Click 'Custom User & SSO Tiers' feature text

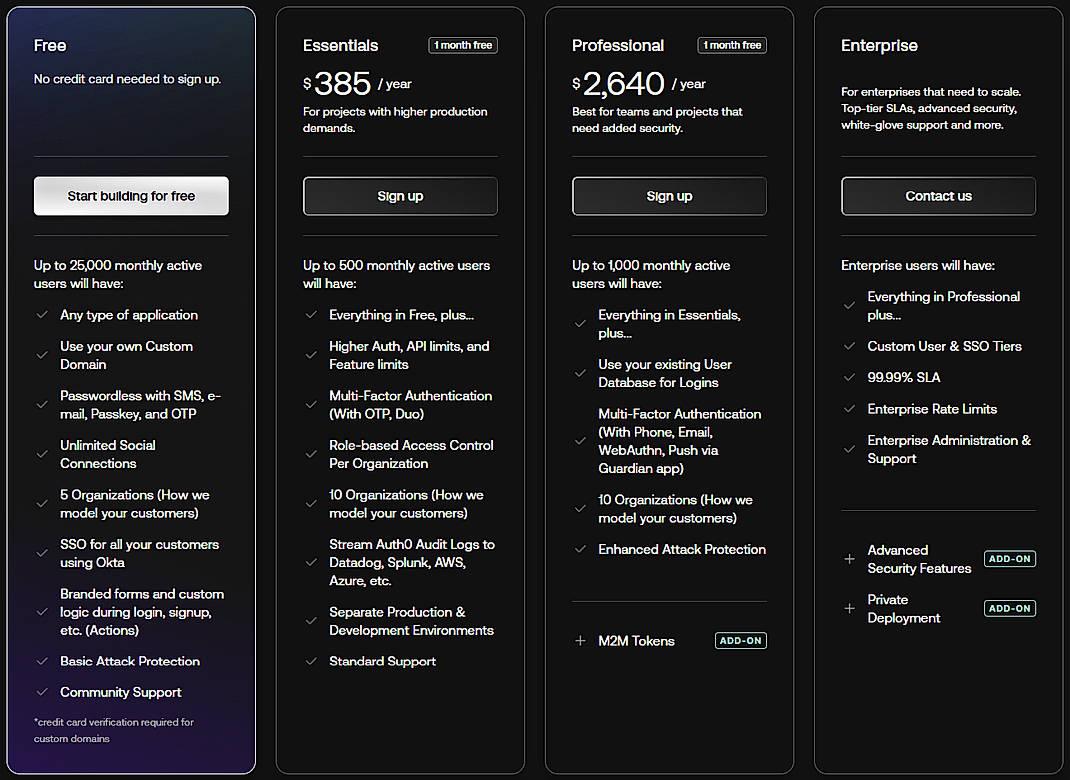[944, 346]
